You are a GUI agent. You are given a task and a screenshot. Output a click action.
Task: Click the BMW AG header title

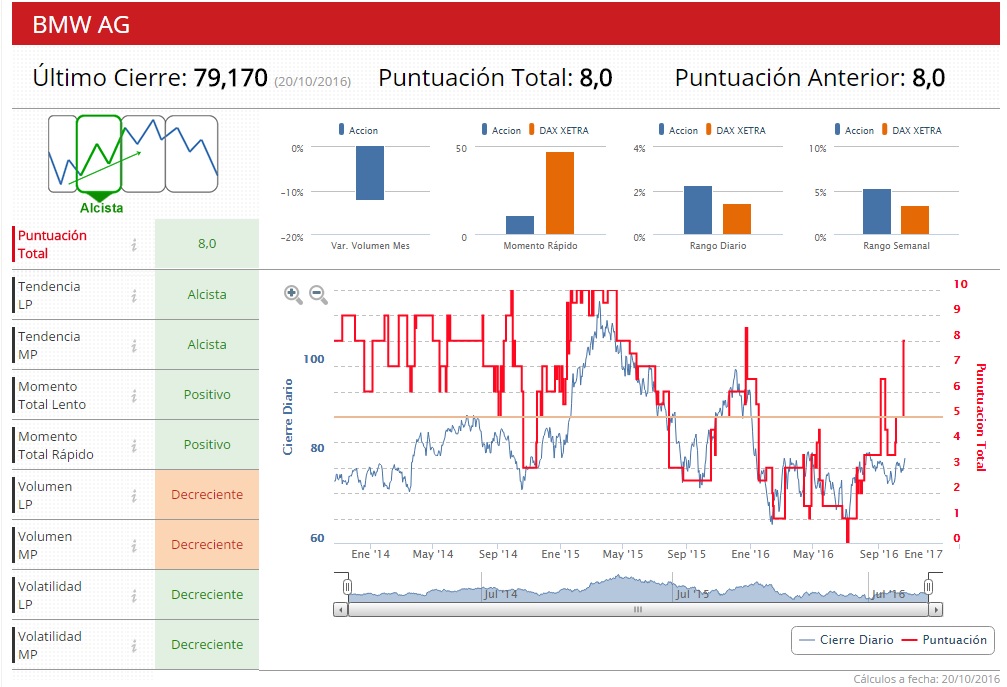[x=81, y=24]
